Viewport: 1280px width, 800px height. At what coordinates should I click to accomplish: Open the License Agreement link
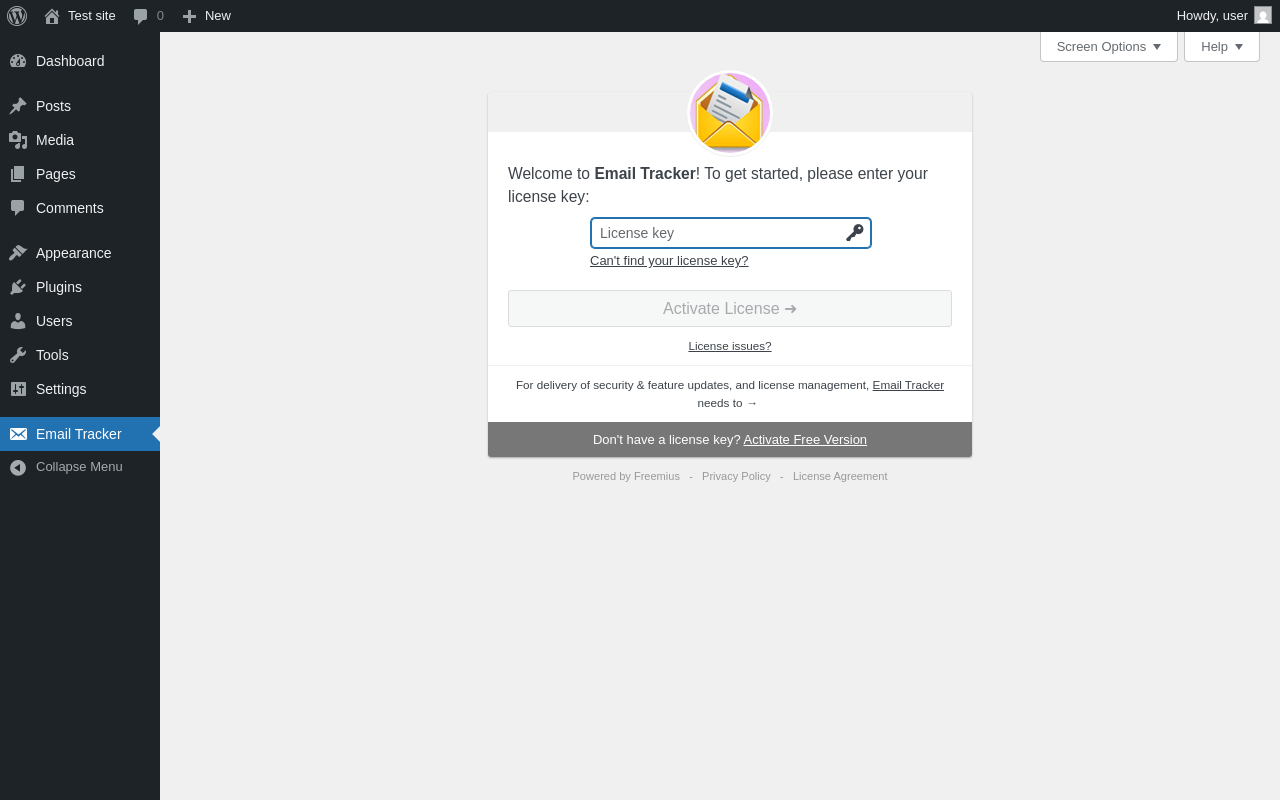pos(840,476)
